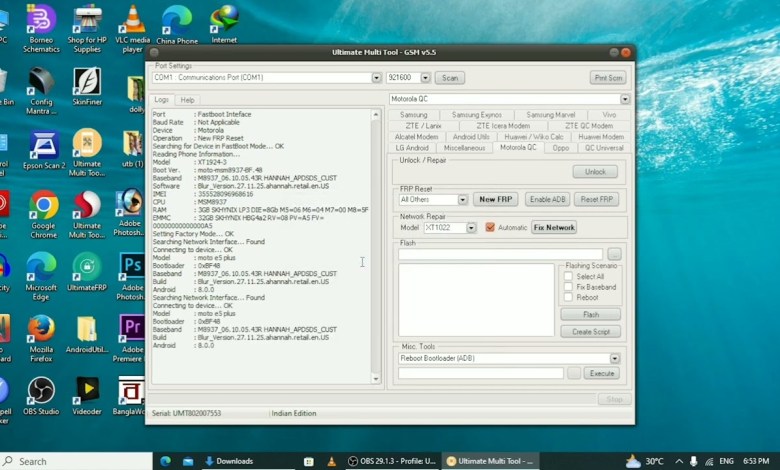Click the Flash button

pyautogui.click(x=590, y=314)
